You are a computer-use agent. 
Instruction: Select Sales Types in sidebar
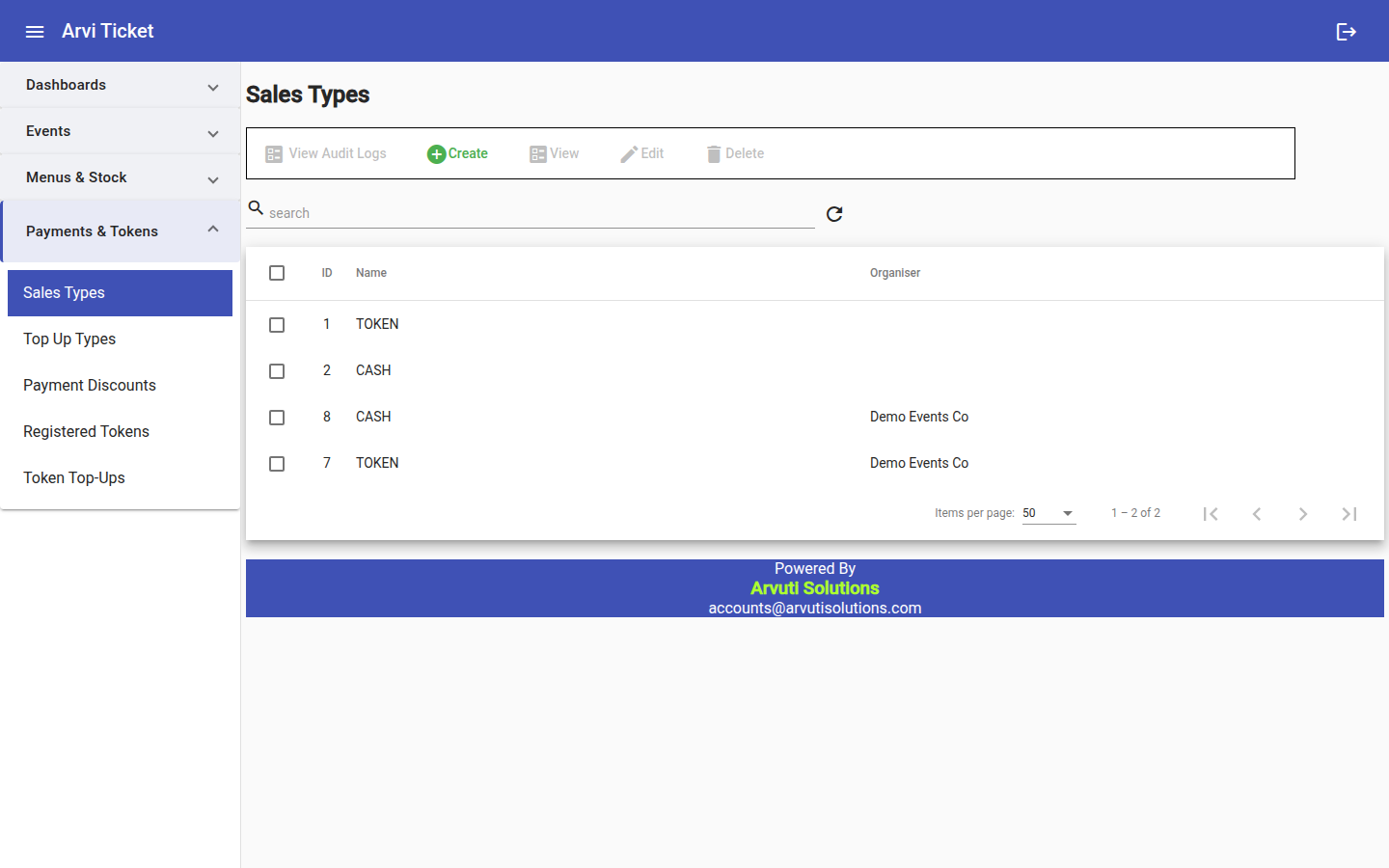[x=120, y=293]
